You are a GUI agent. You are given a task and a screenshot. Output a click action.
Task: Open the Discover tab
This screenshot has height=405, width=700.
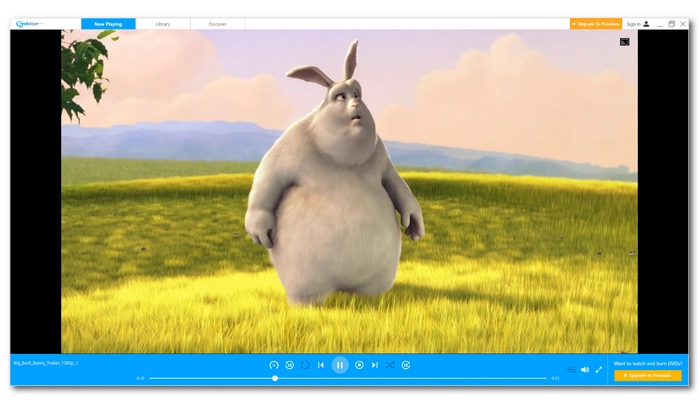pos(217,23)
